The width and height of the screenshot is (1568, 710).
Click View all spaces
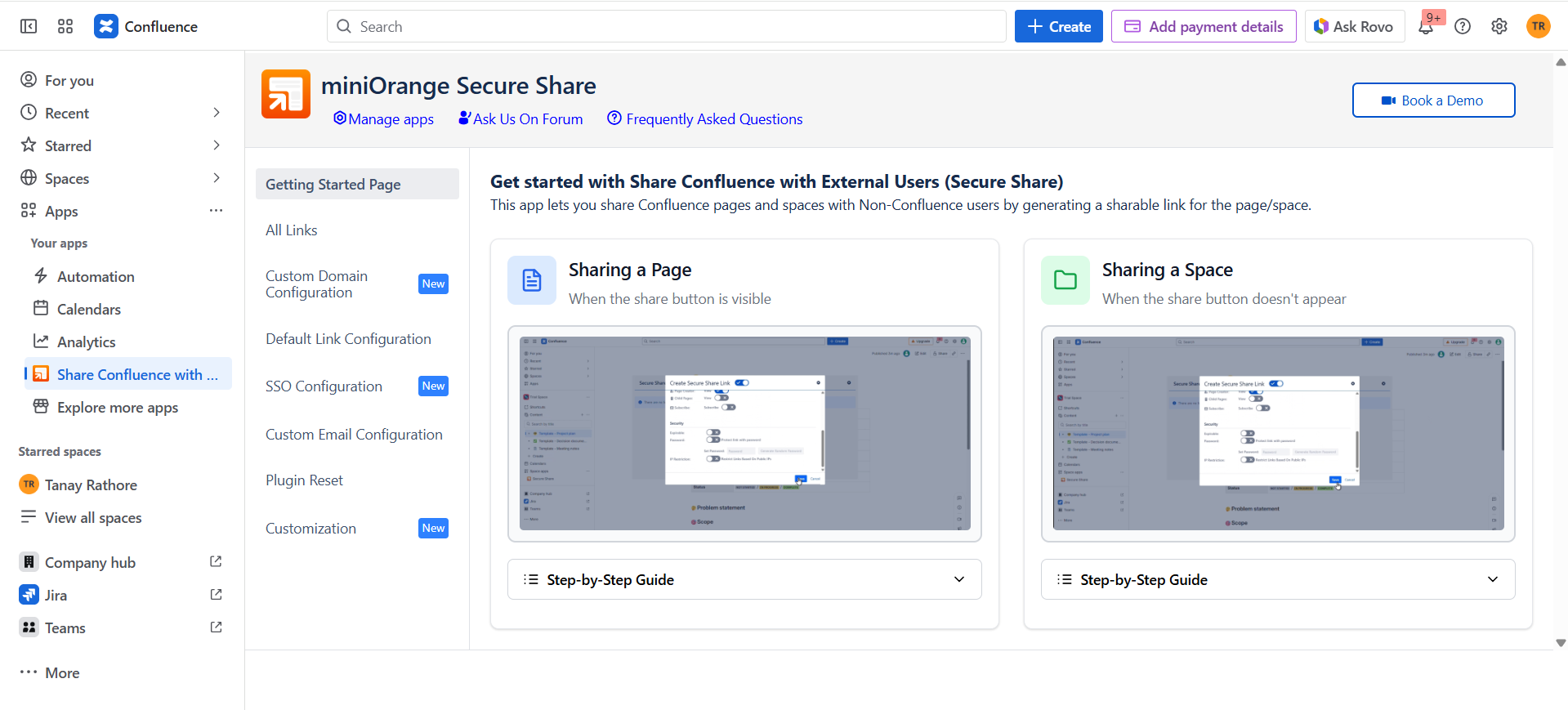tap(93, 517)
